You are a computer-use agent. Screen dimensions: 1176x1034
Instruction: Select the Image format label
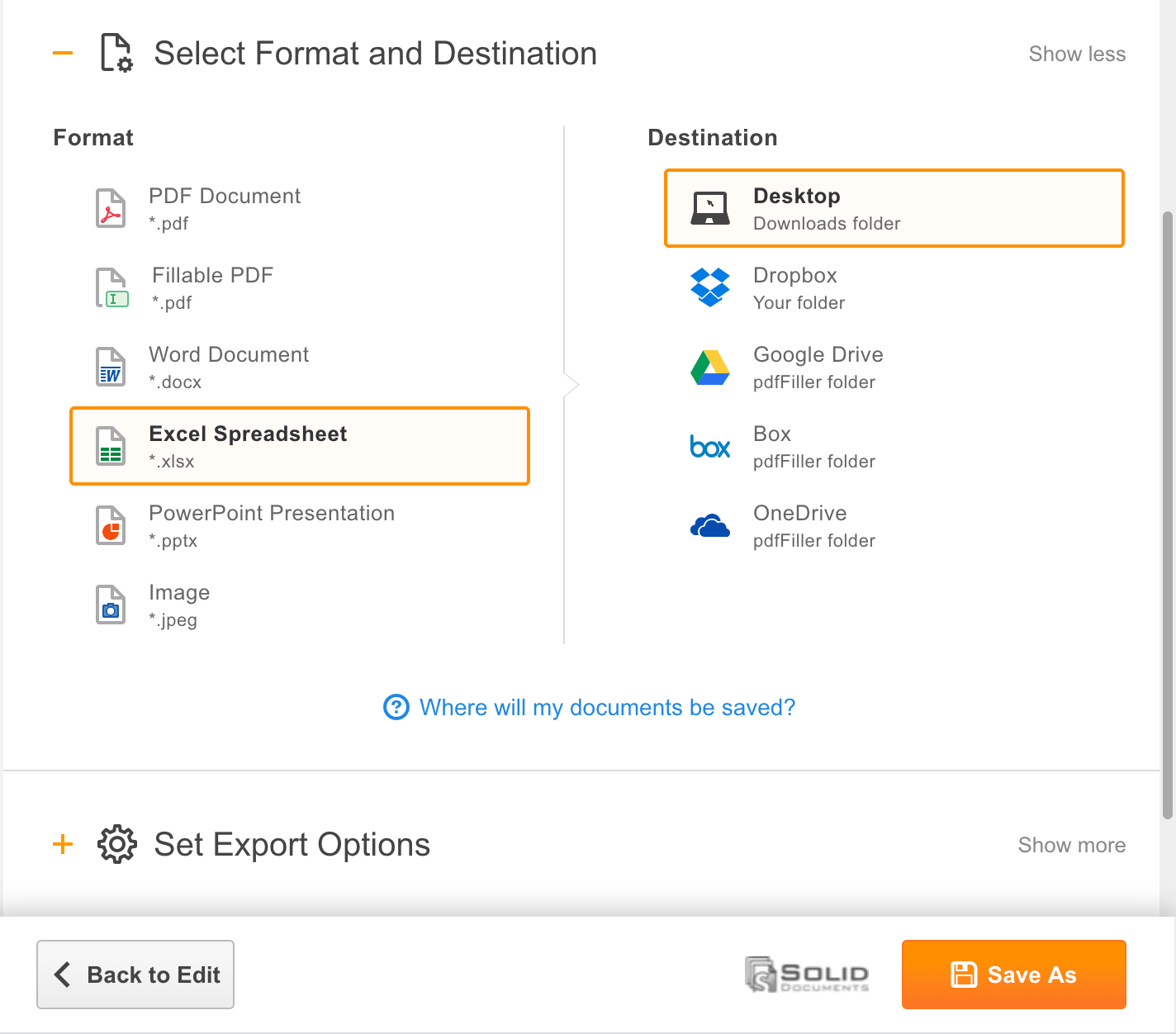point(179,593)
